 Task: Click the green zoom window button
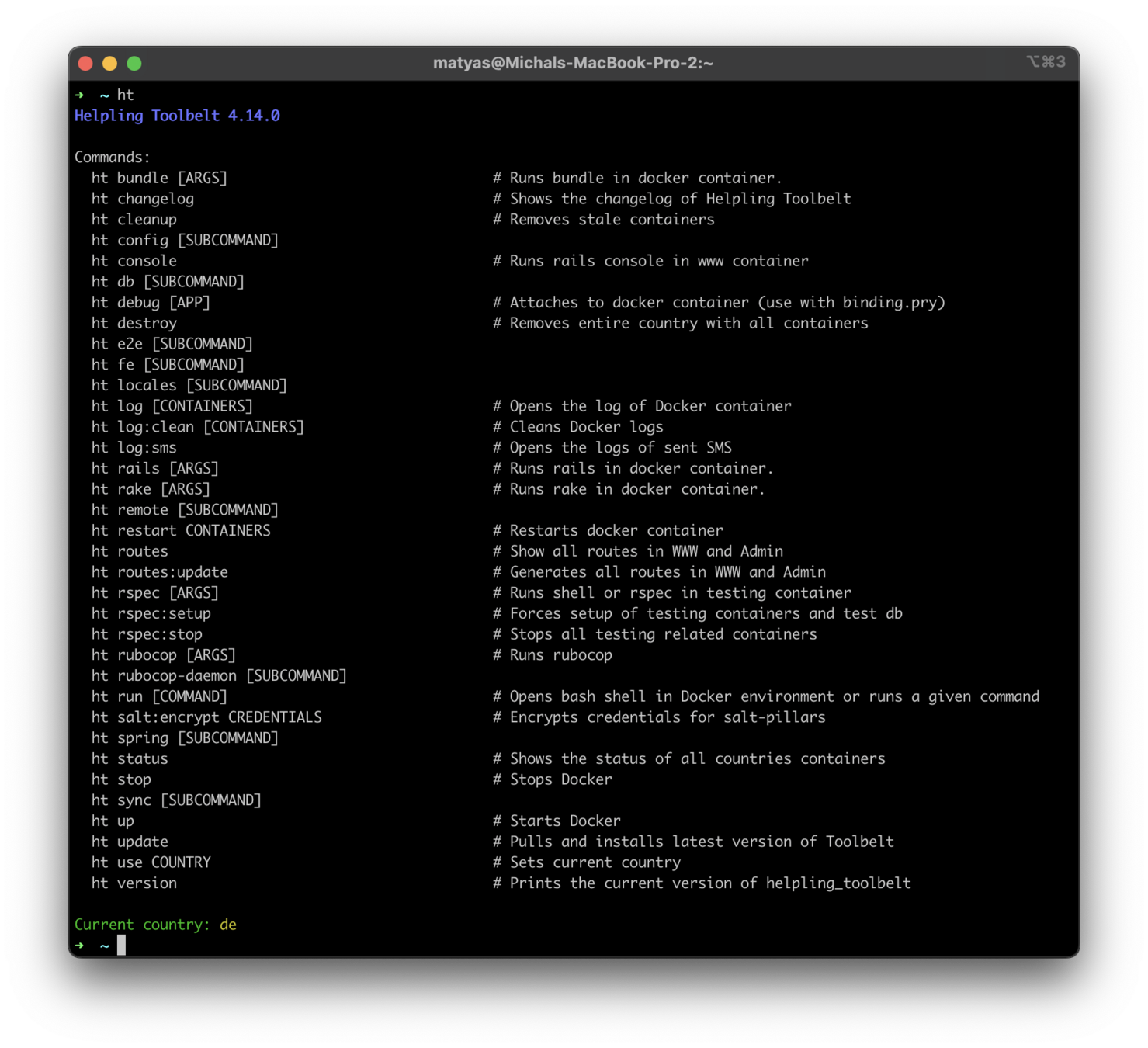pyautogui.click(x=134, y=64)
